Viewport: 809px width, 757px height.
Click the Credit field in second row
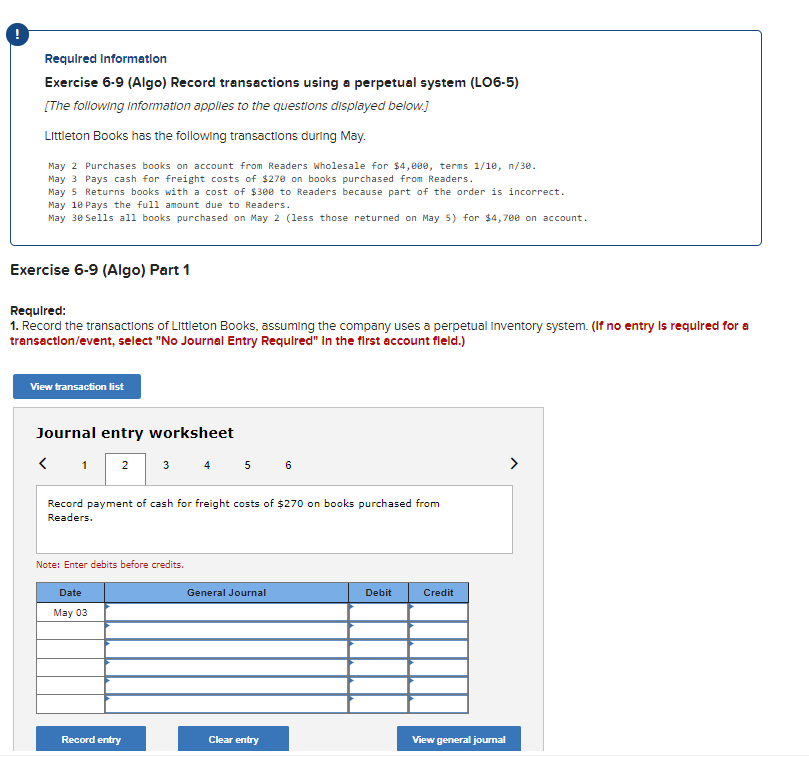tap(439, 631)
